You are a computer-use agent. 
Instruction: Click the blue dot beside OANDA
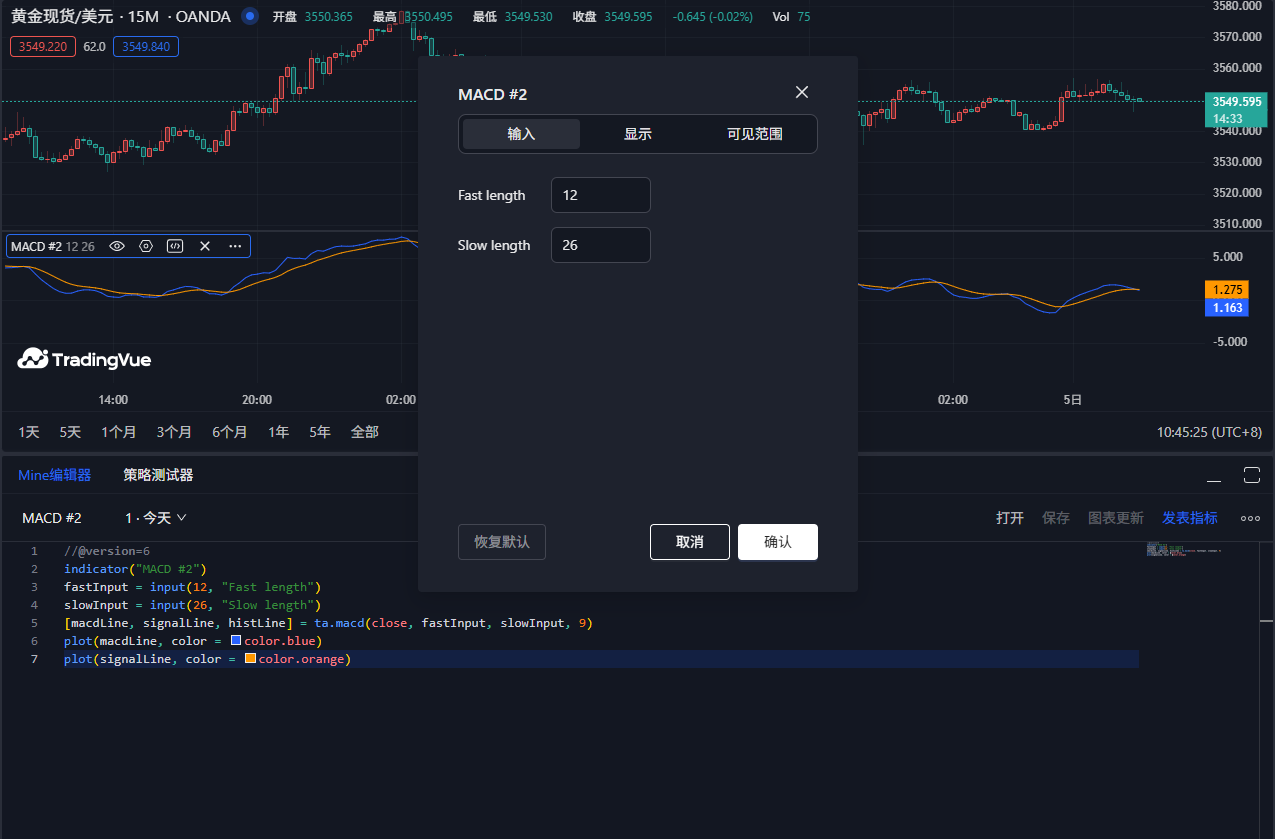coord(250,16)
